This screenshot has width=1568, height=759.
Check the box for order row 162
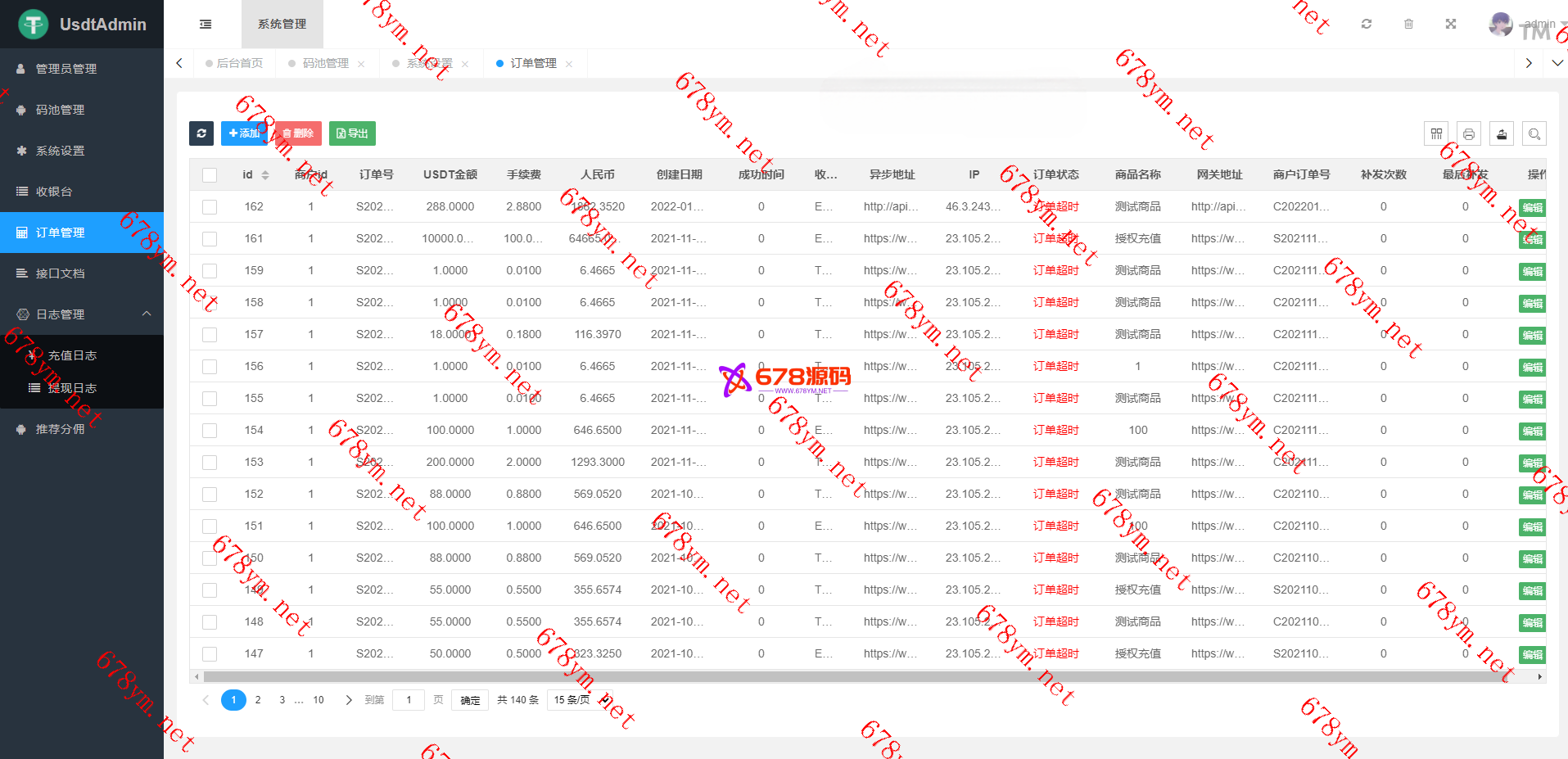[x=210, y=207]
